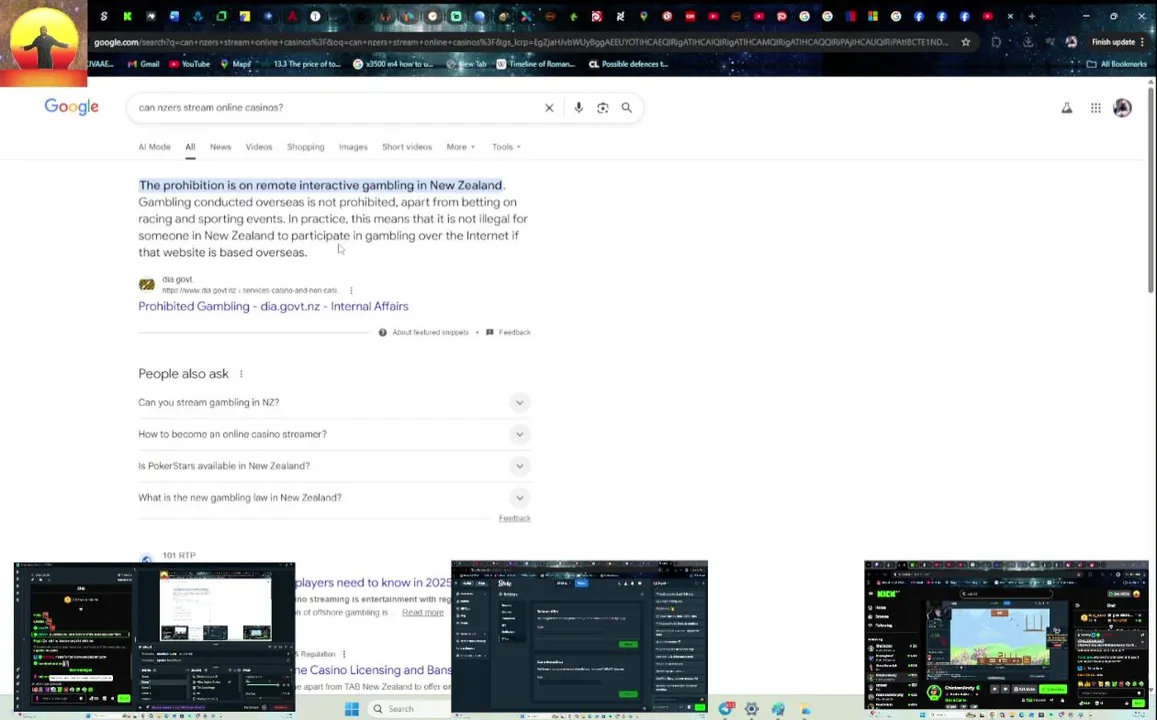Click the Finish update button
The width and height of the screenshot is (1157, 720).
[x=1113, y=42]
